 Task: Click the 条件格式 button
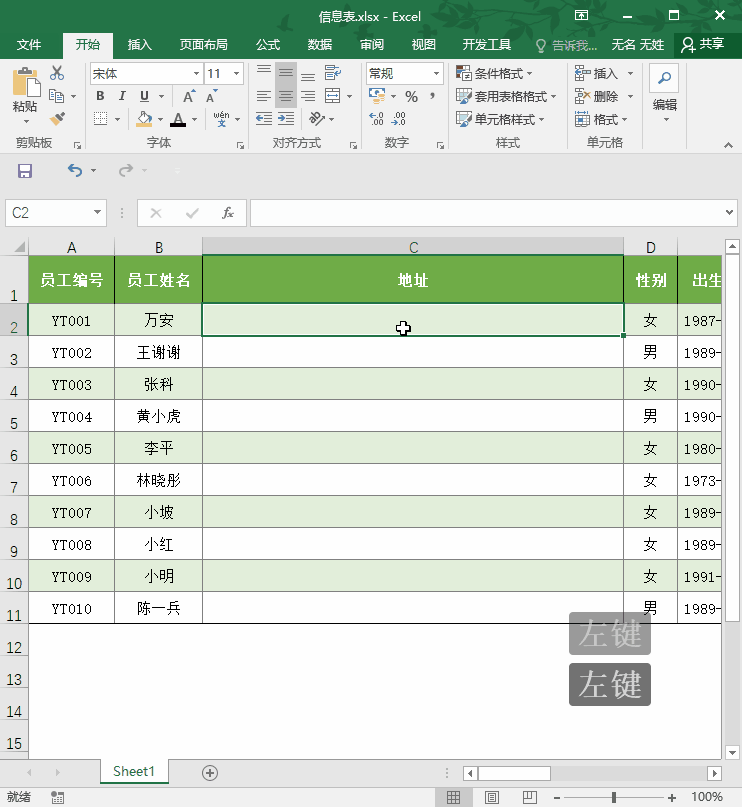click(x=494, y=74)
